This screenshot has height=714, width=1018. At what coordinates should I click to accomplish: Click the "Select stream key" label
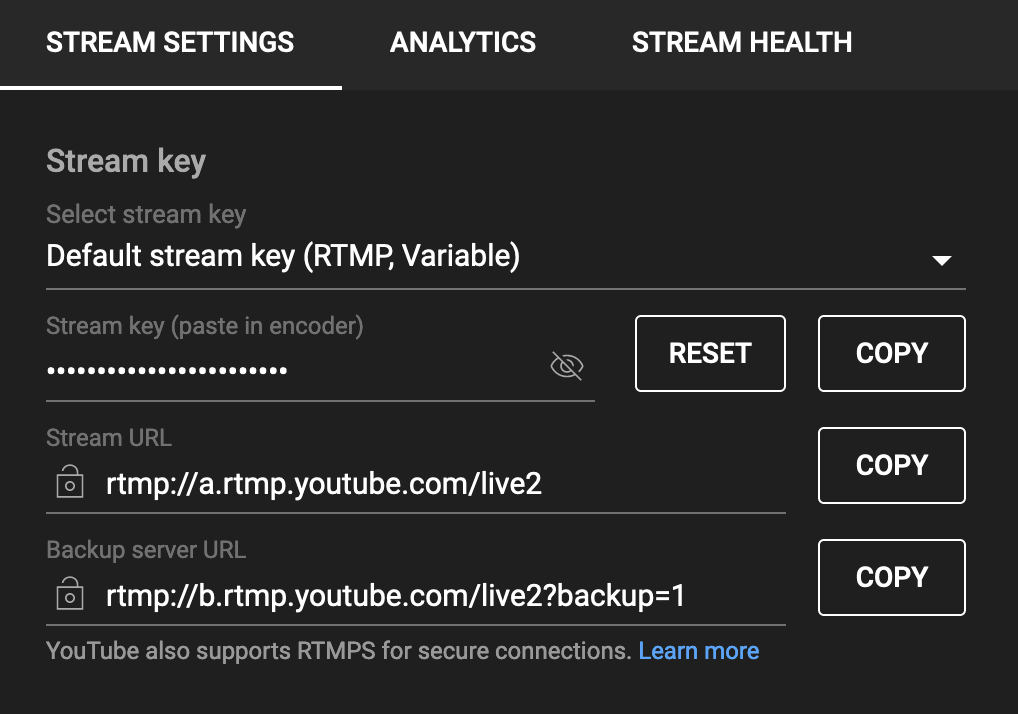coord(146,214)
